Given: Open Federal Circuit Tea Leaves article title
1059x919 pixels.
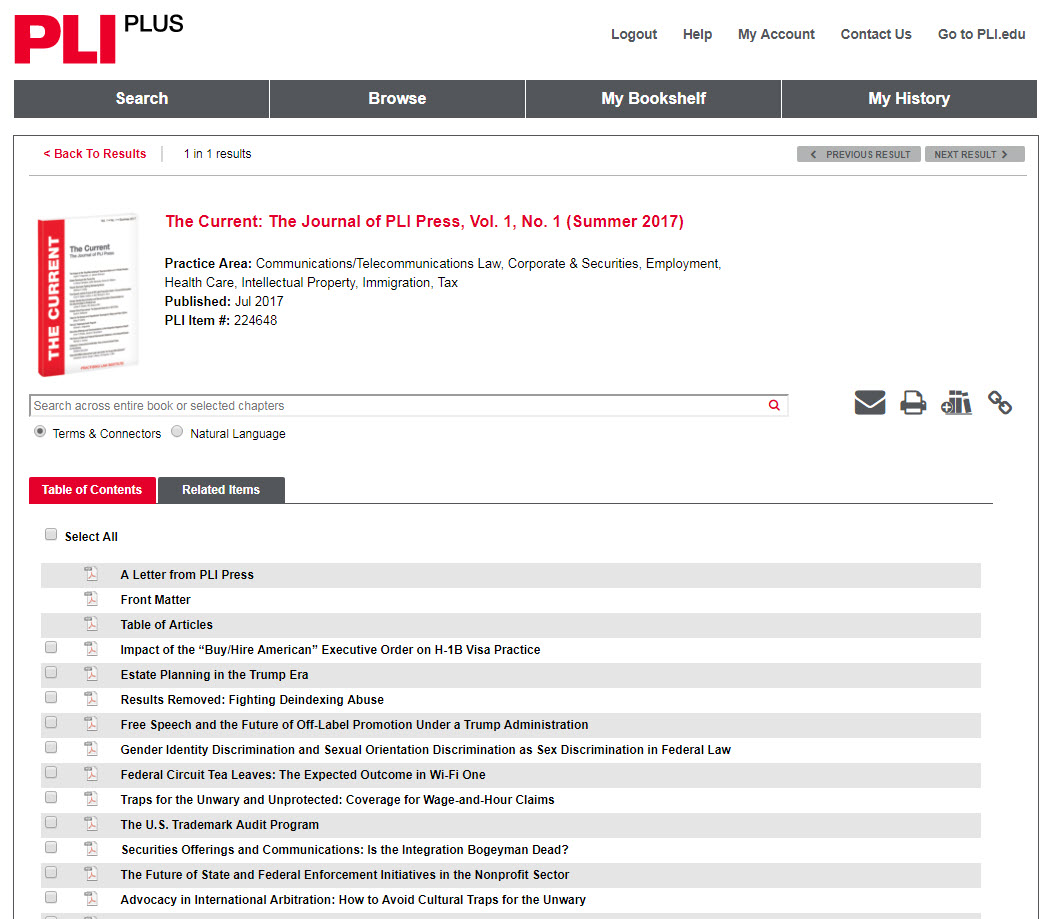Looking at the screenshot, I should [303, 774].
